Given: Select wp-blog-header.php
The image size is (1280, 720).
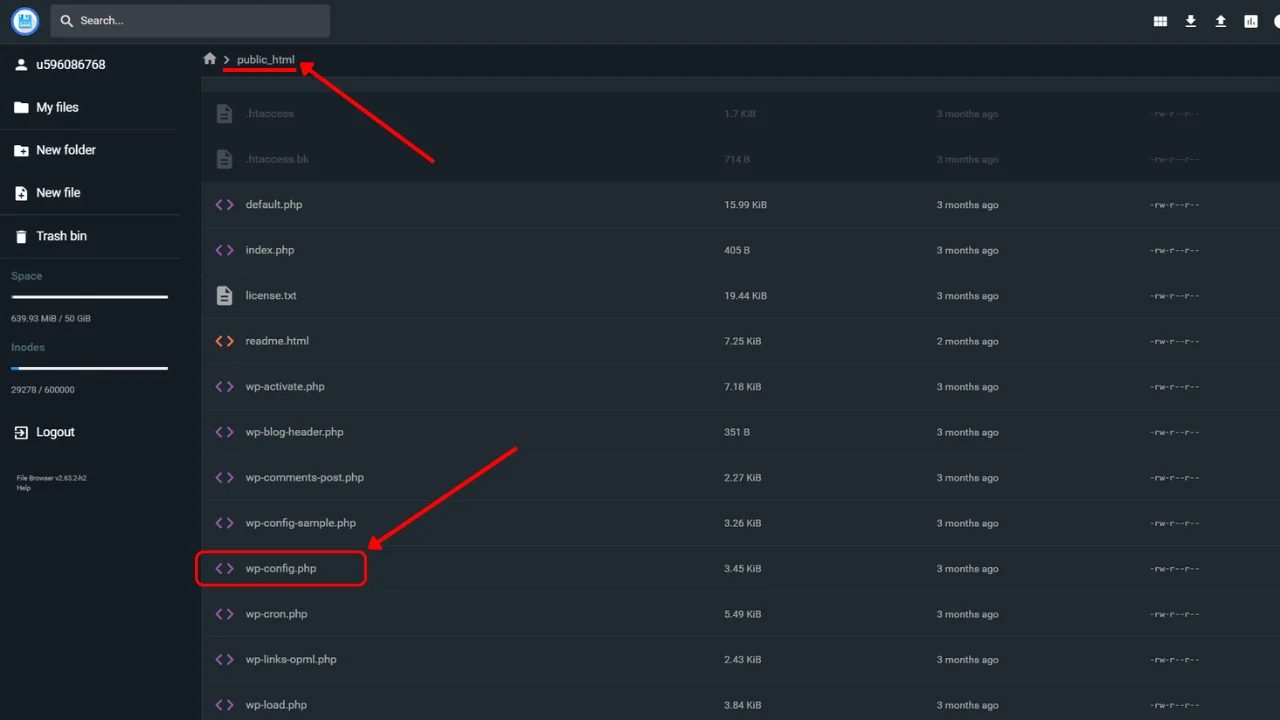Looking at the screenshot, I should [741, 432].
